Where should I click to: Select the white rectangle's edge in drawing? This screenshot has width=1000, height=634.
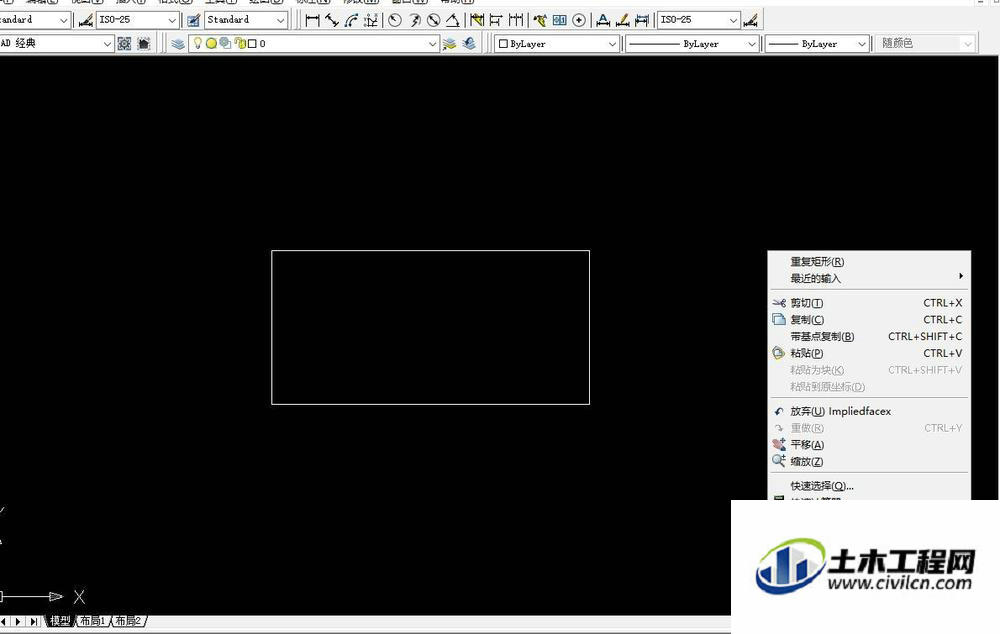click(430, 251)
